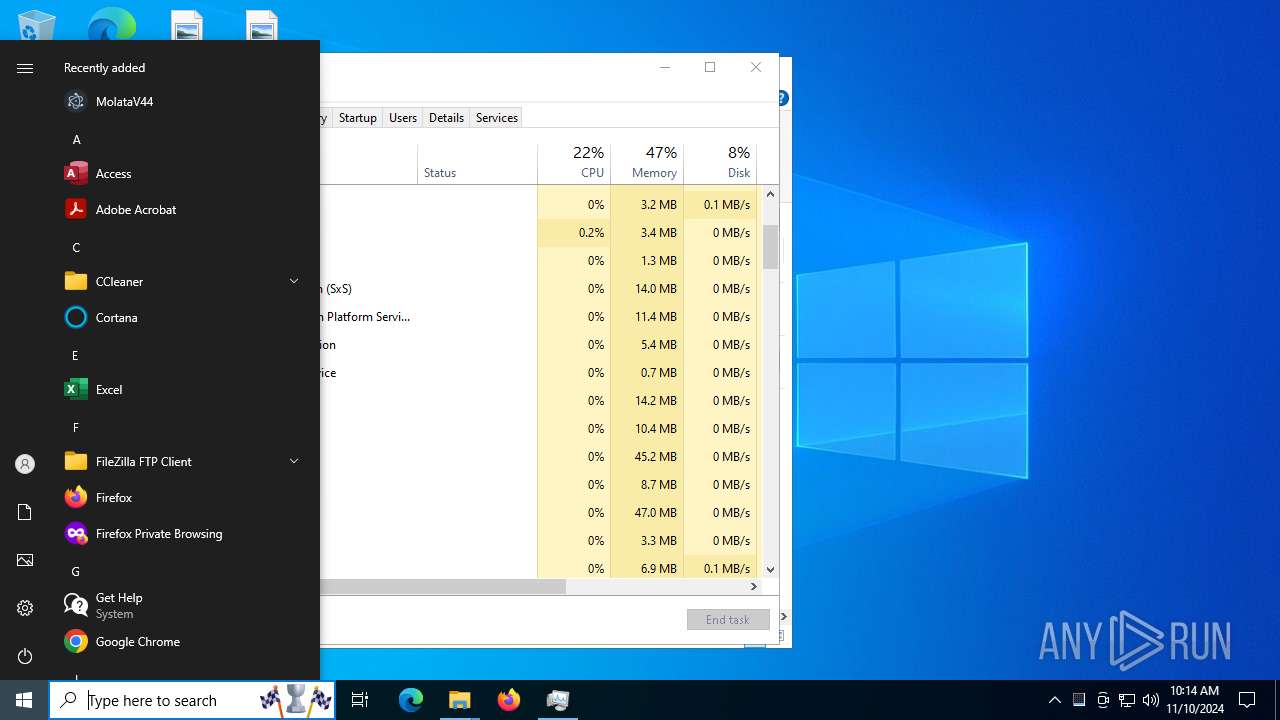The width and height of the screenshot is (1280, 720).
Task: Click the Windows Start button
Action: 24,700
